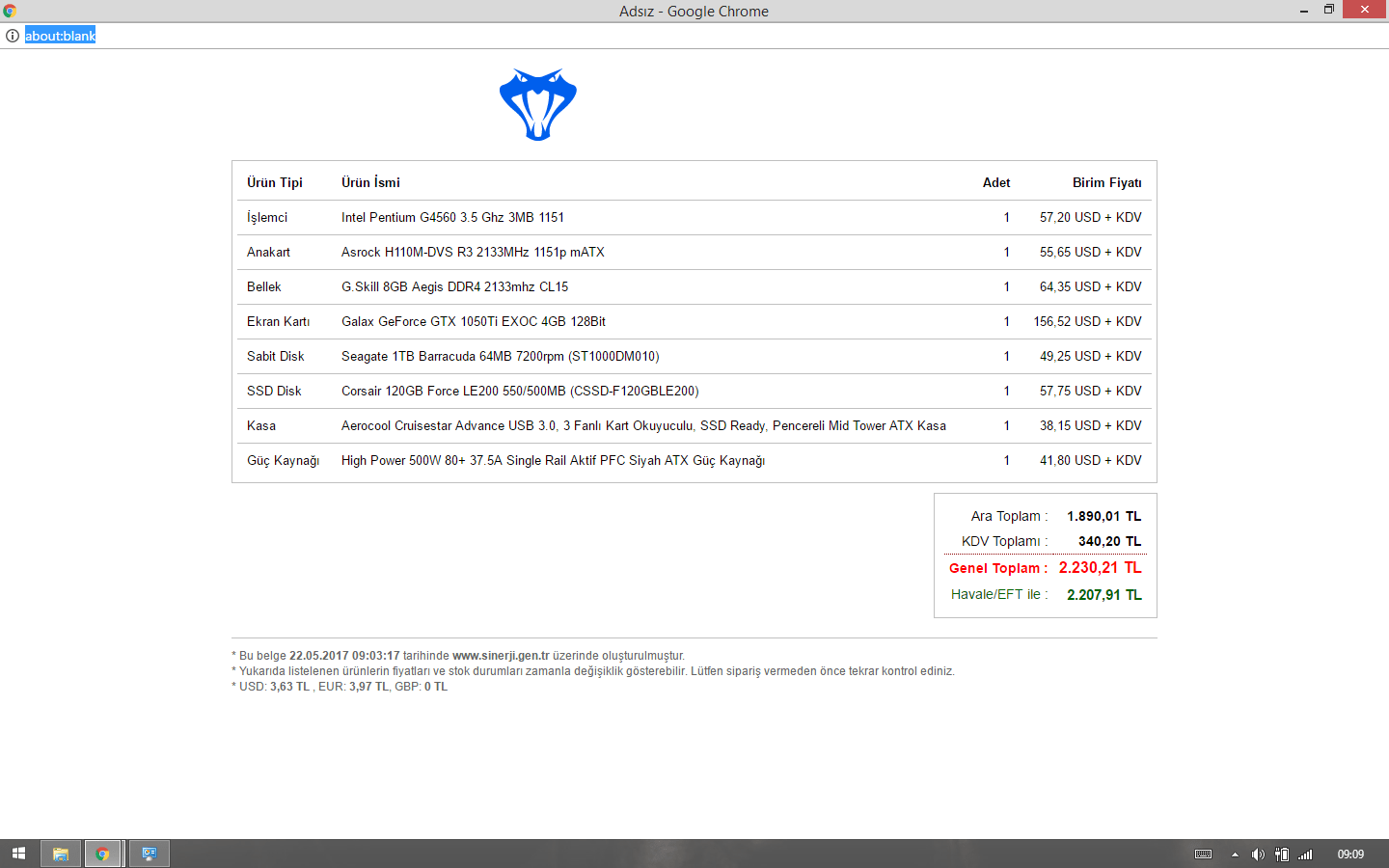Select the 'Ekran Kartı' product type cell

[x=279, y=321]
